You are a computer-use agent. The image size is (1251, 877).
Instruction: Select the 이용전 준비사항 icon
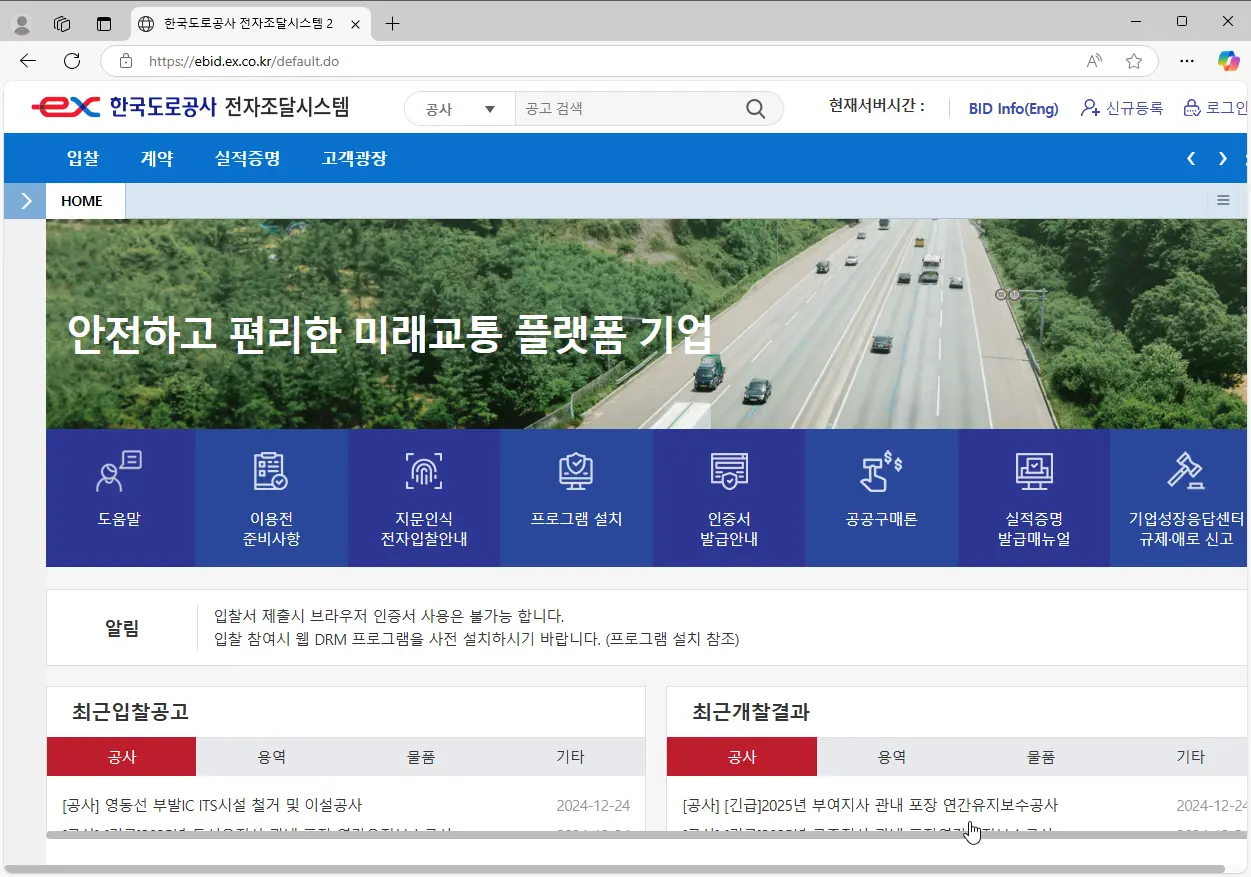(272, 498)
